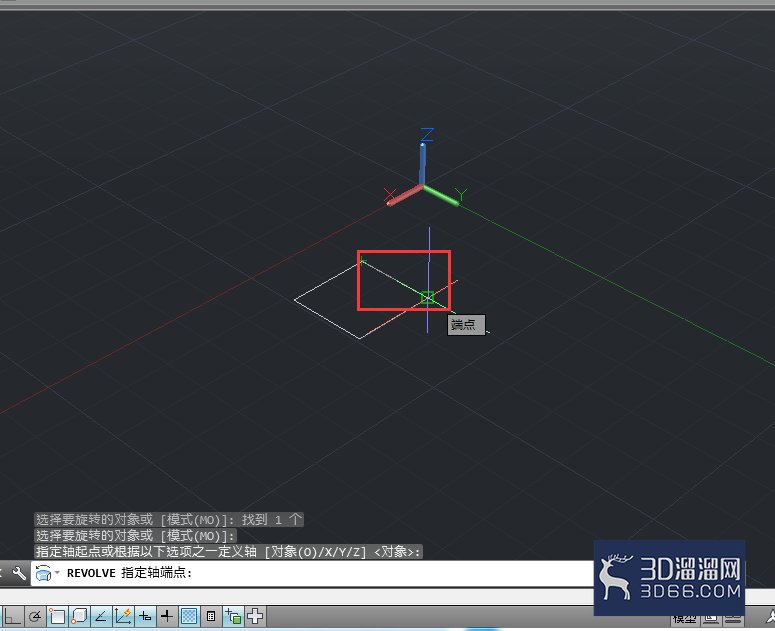Toggle Annotation Monitor cross icon
This screenshot has height=631, width=775.
click(255, 616)
